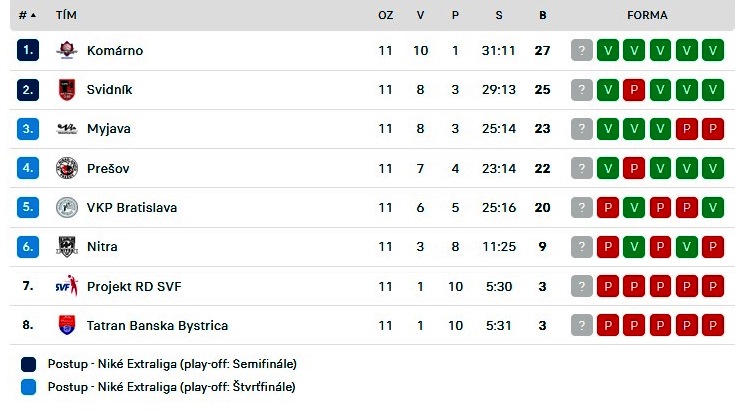
Task: Open the Tatran Banska Bystrica shield logo
Action: point(67,325)
